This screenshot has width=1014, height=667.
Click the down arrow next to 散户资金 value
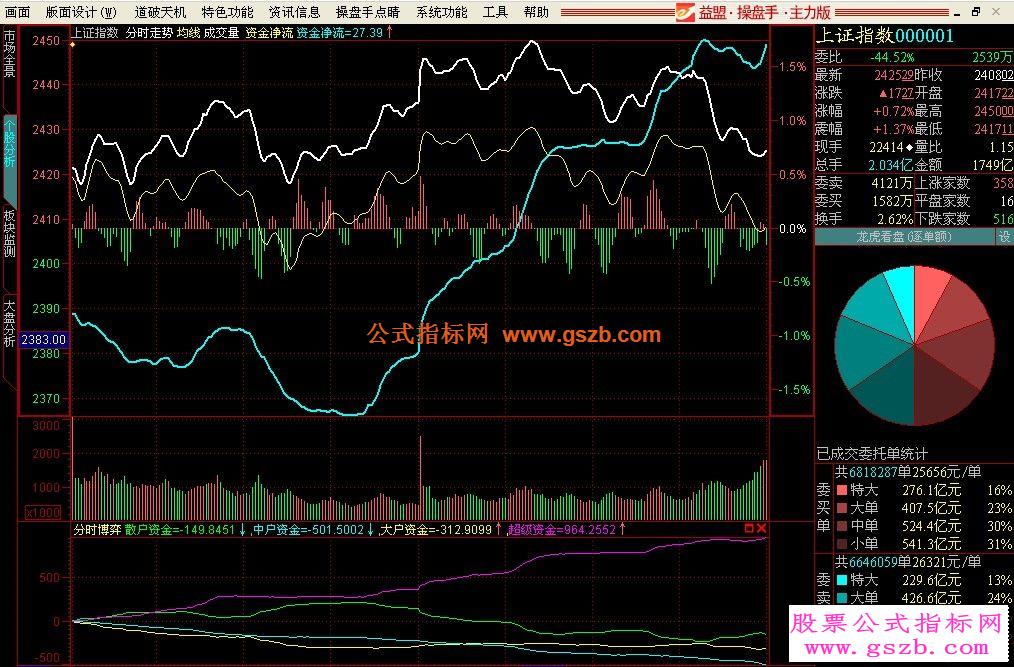pyautogui.click(x=243, y=530)
